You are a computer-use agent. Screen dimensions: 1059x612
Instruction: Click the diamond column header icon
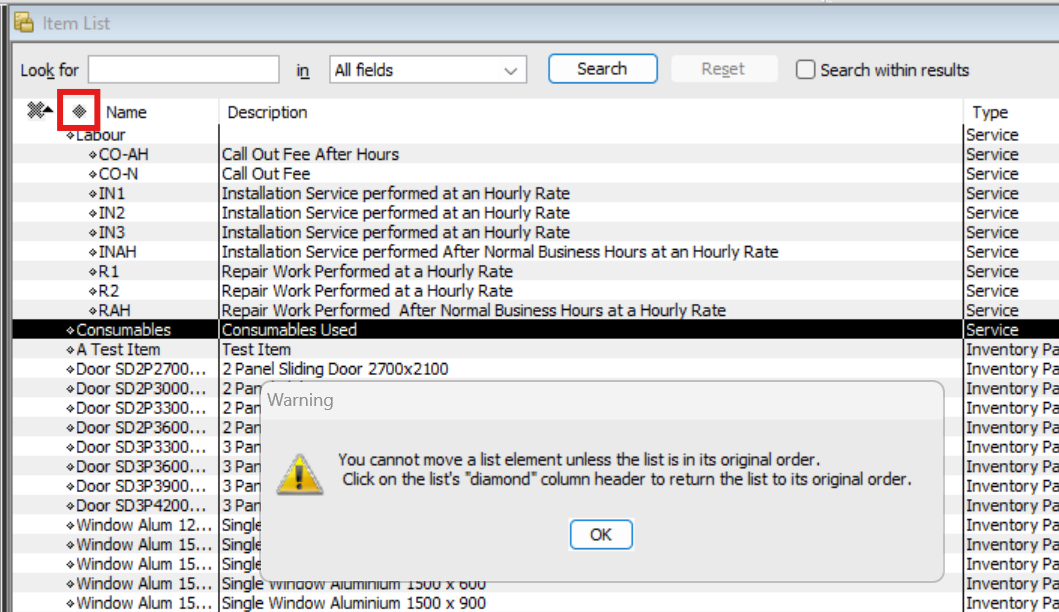(79, 111)
